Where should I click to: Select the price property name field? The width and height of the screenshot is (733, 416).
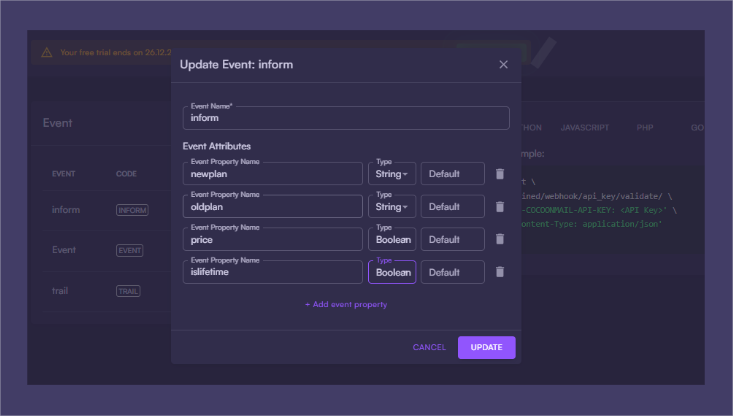coord(273,240)
